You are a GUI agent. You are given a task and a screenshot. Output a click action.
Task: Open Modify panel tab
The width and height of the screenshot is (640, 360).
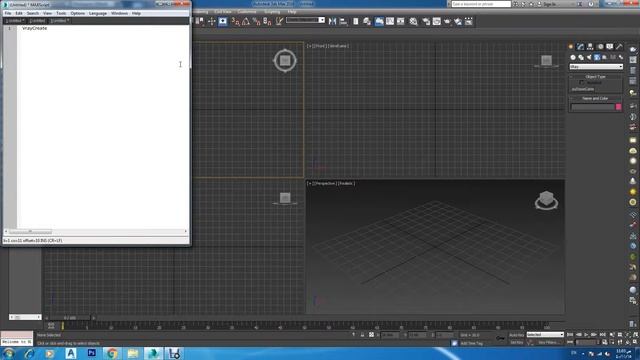pos(580,47)
